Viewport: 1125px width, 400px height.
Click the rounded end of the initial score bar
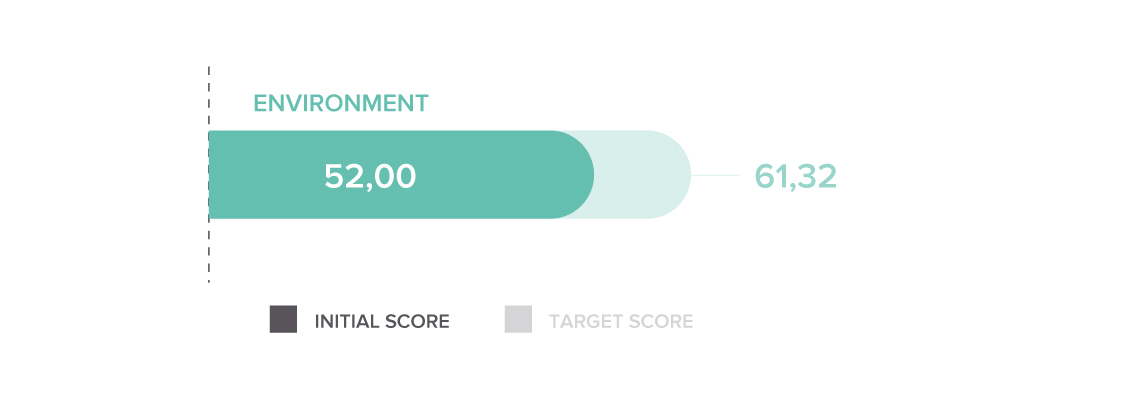(x=574, y=174)
